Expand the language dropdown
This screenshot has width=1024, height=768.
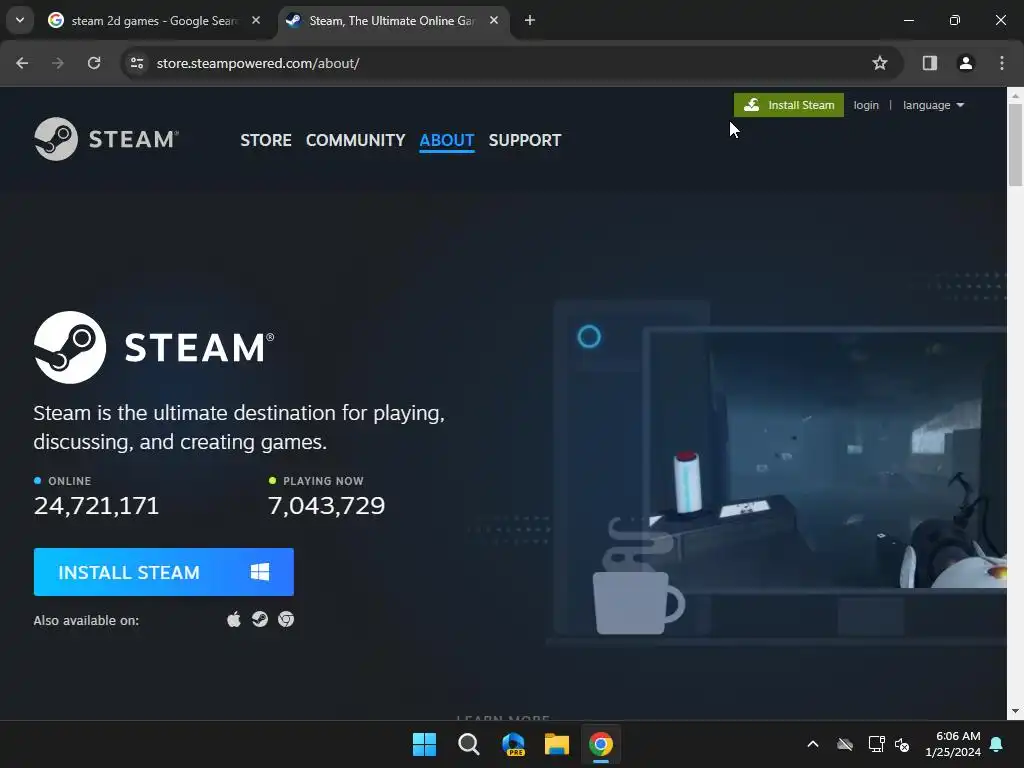click(x=933, y=105)
